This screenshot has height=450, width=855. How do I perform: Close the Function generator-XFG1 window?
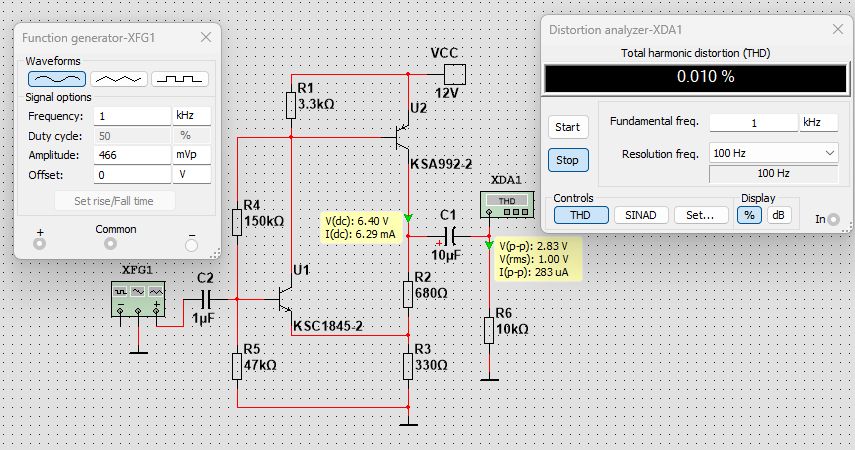(206, 37)
